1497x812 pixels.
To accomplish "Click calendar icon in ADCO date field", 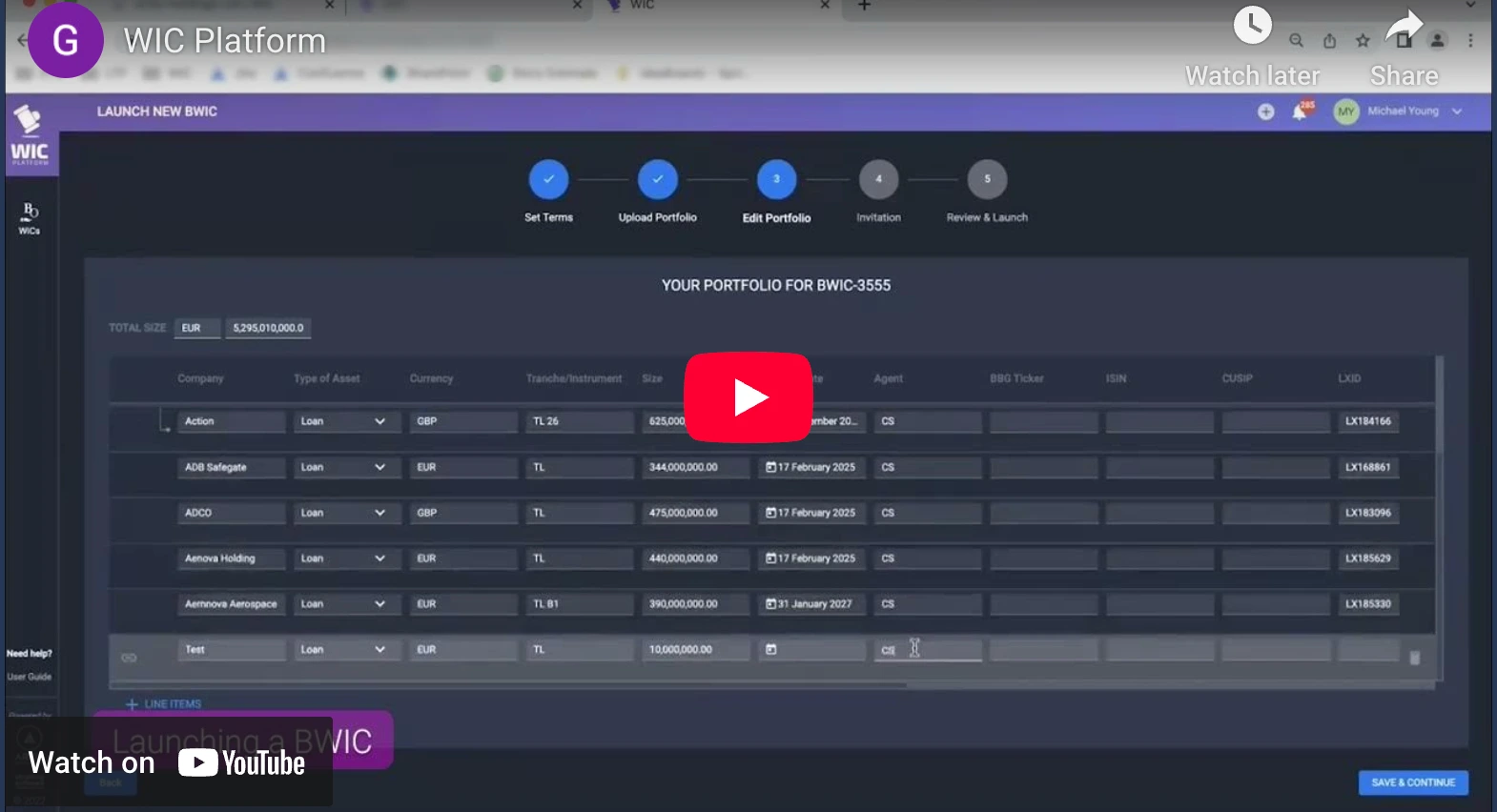I will (770, 513).
